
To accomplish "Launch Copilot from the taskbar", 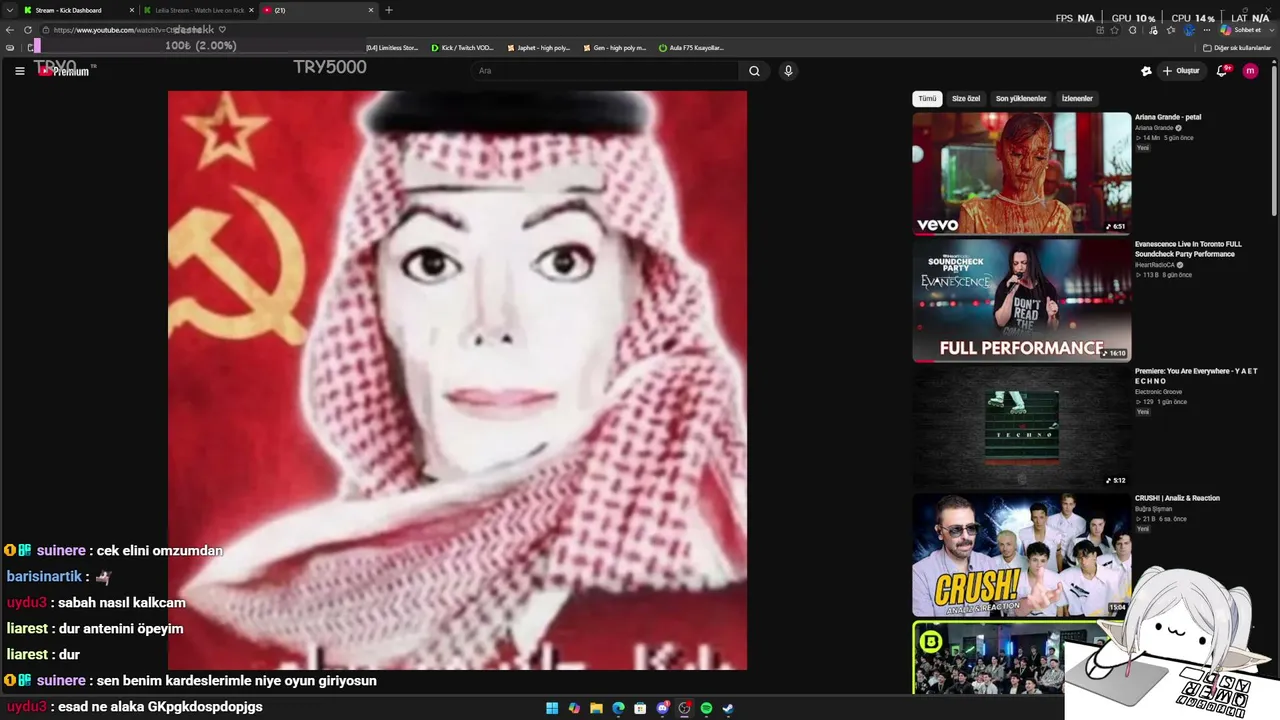I will 574,708.
